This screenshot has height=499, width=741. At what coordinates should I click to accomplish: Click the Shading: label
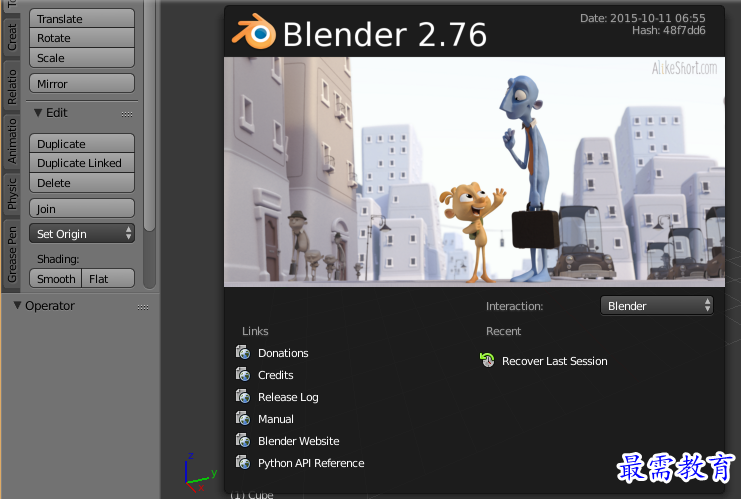(x=58, y=259)
